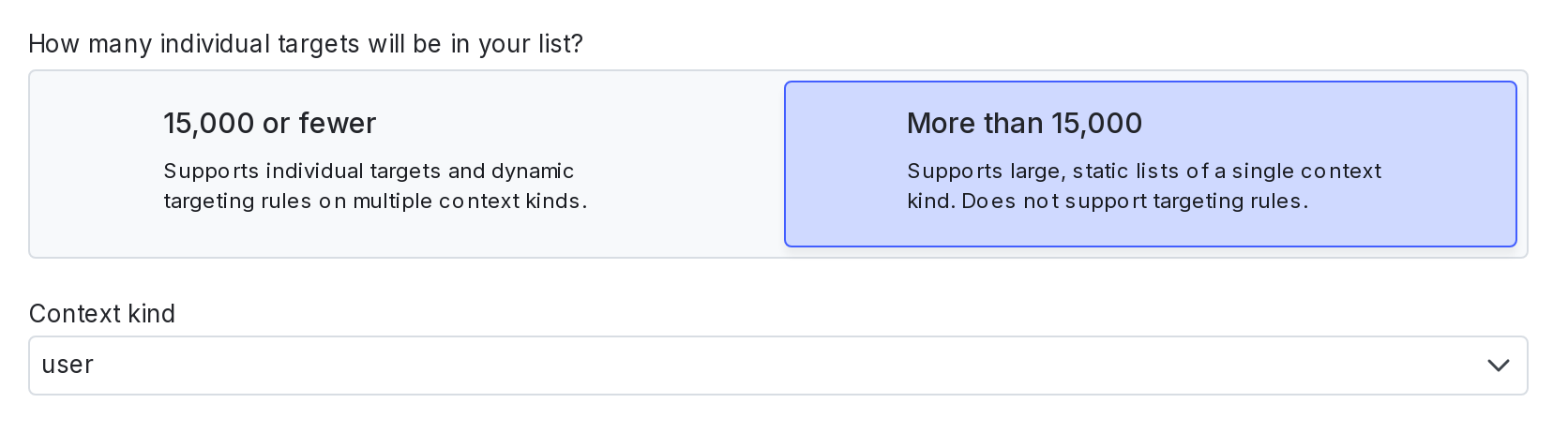The width and height of the screenshot is (1568, 433).
Task: Open the Context kind dropdown
Action: tap(777, 366)
